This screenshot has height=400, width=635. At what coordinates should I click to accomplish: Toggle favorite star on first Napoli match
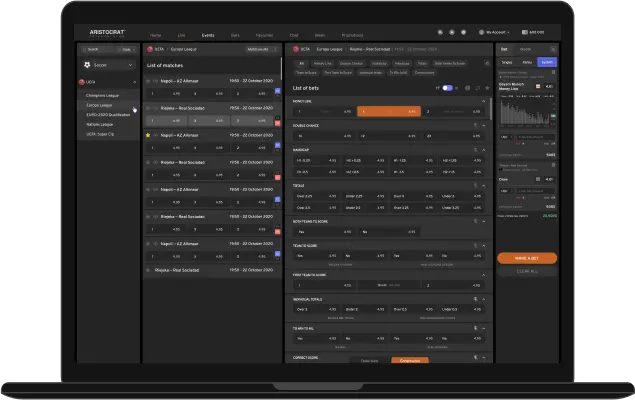click(148, 81)
